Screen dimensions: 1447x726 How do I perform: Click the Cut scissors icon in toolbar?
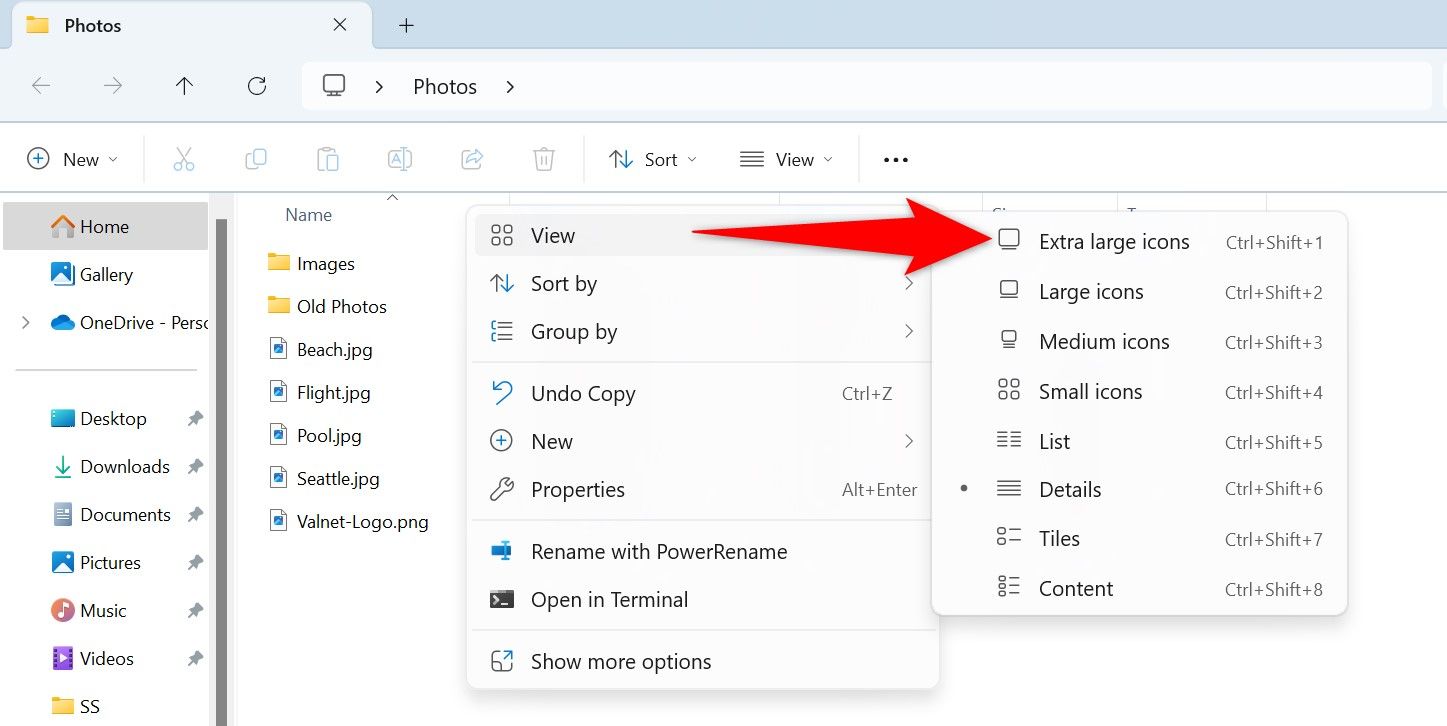coord(184,160)
